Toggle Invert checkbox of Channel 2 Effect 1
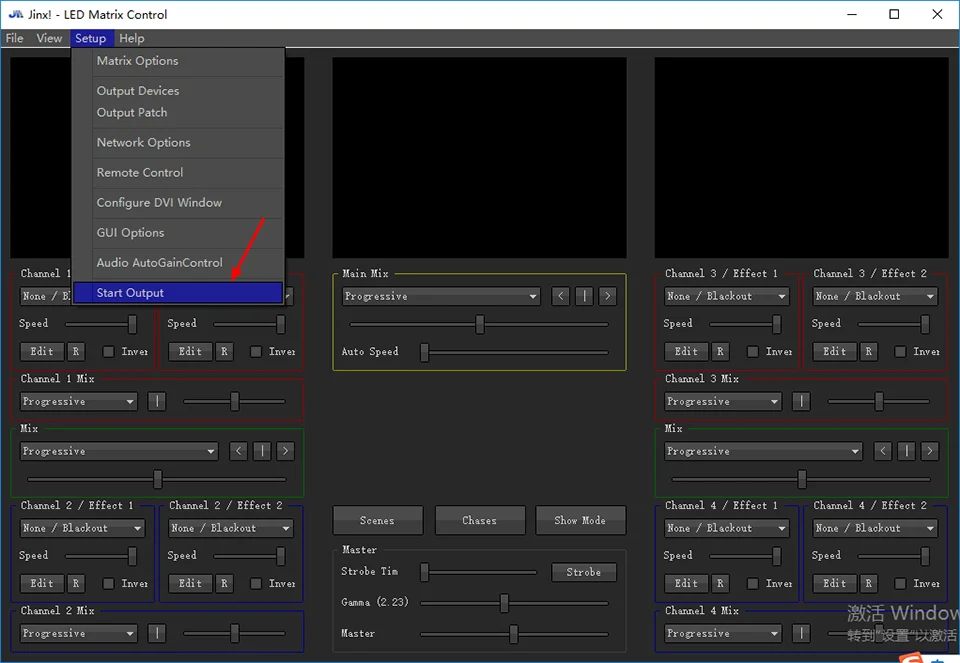960x663 pixels. pos(108,583)
